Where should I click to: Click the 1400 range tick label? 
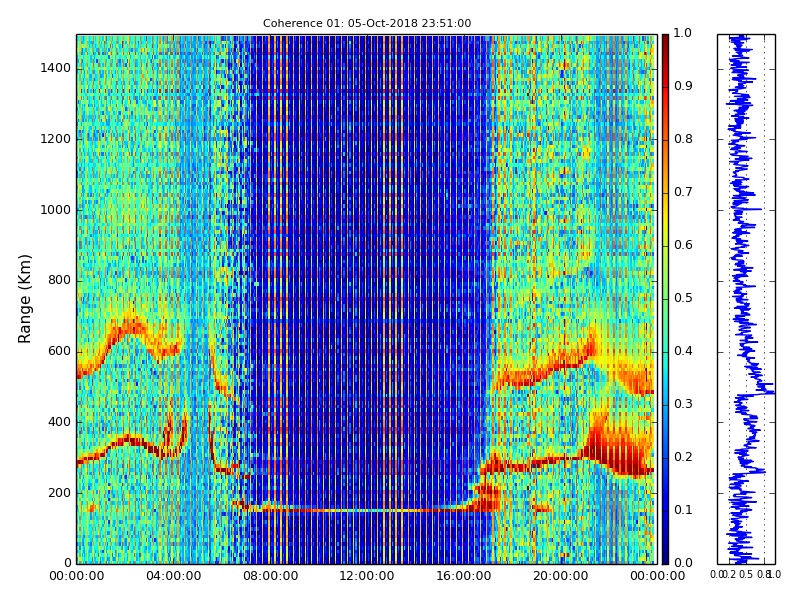[x=56, y=68]
